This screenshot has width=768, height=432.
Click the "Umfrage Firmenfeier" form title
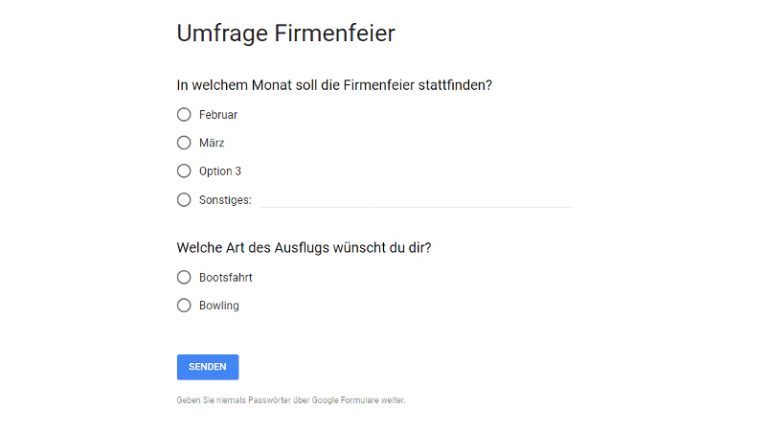tap(286, 33)
